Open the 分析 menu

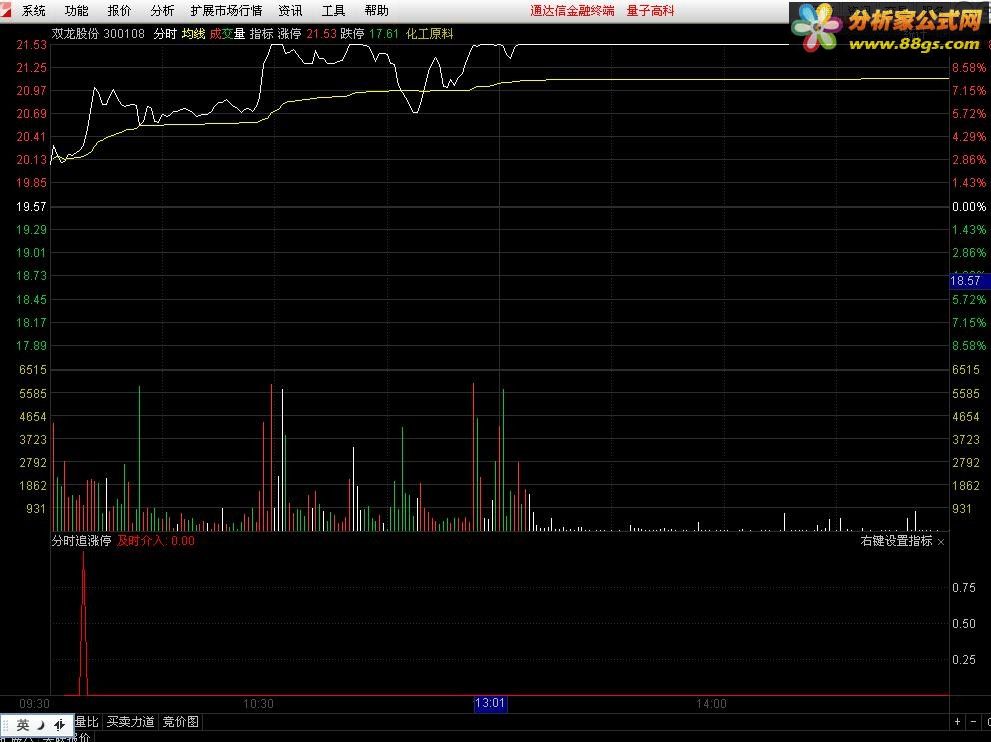point(162,11)
